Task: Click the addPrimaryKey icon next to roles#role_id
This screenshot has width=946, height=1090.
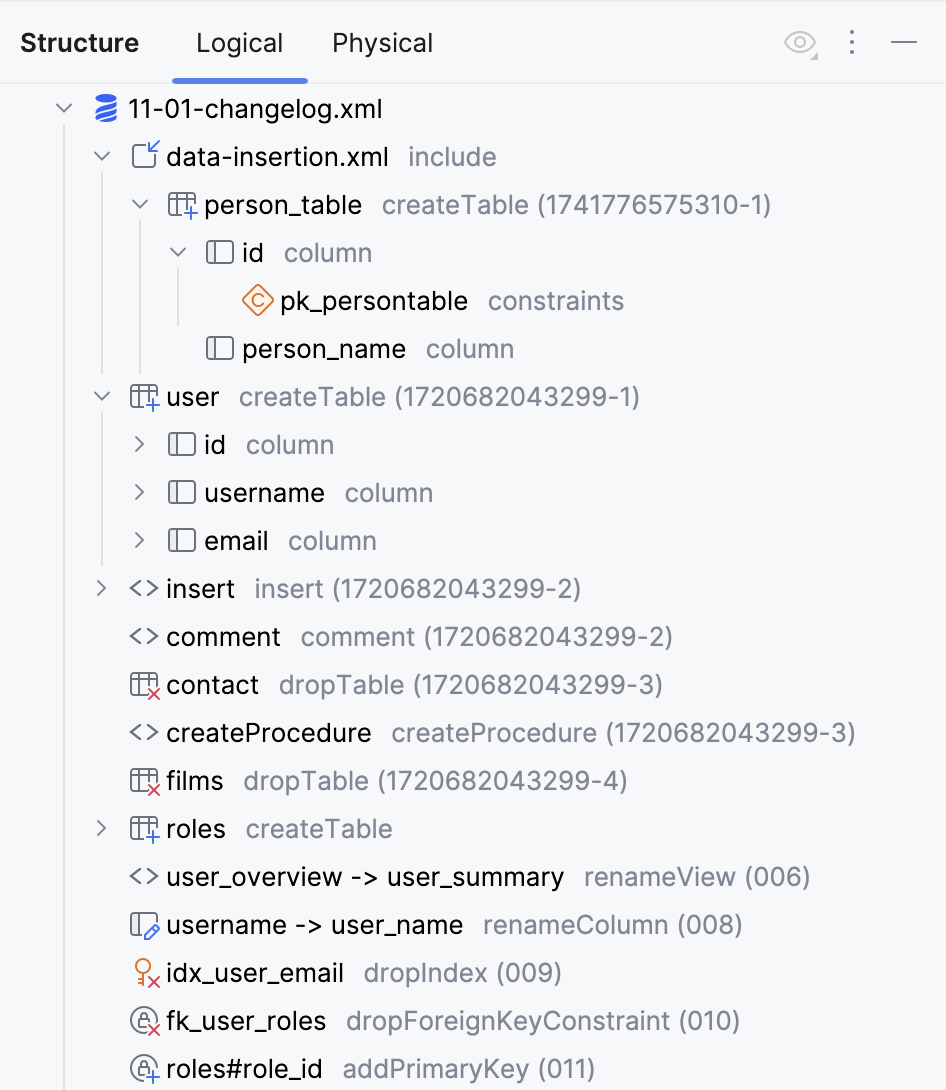Action: click(x=142, y=1068)
